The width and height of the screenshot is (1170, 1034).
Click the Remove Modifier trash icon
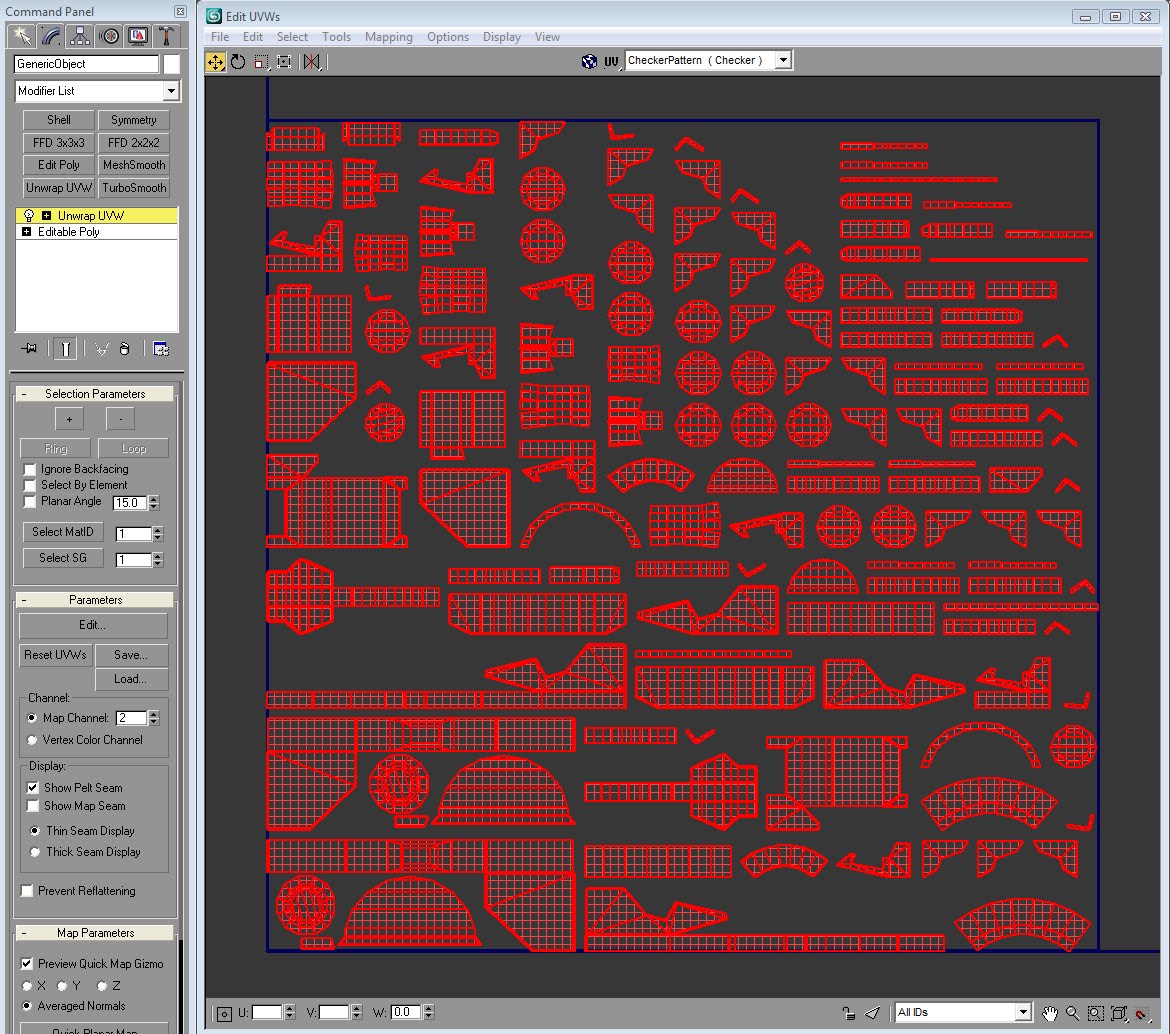pos(125,348)
